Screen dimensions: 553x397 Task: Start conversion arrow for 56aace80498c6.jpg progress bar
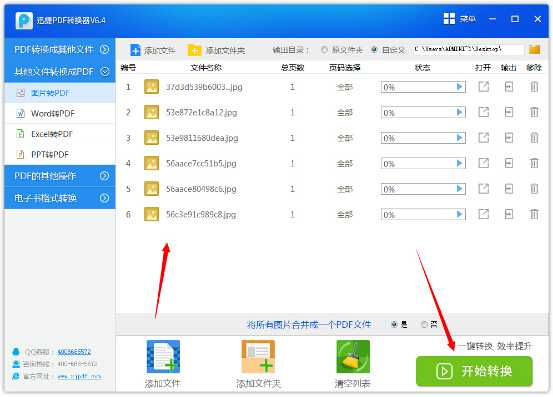coord(459,189)
